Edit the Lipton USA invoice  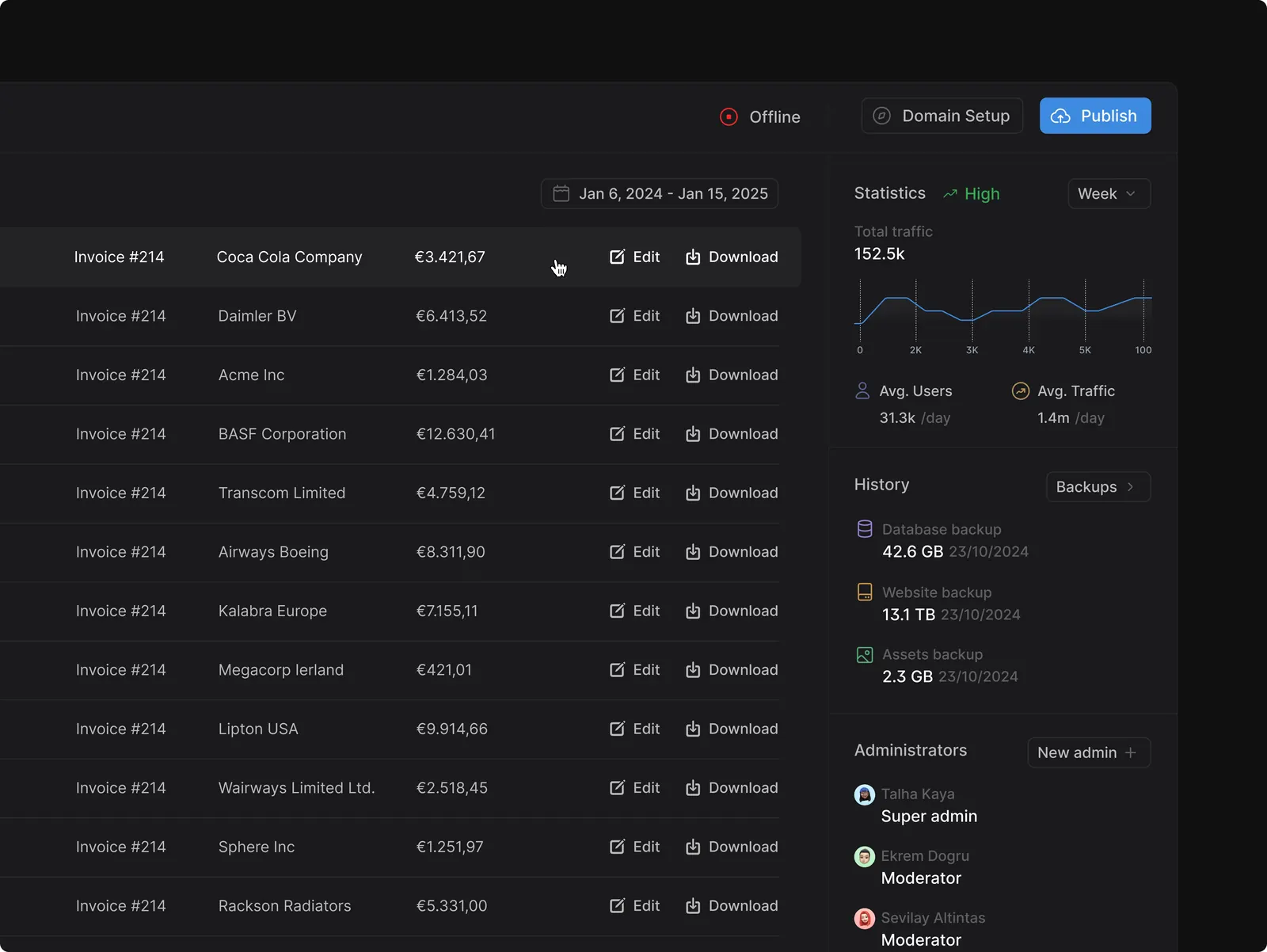[634, 729]
